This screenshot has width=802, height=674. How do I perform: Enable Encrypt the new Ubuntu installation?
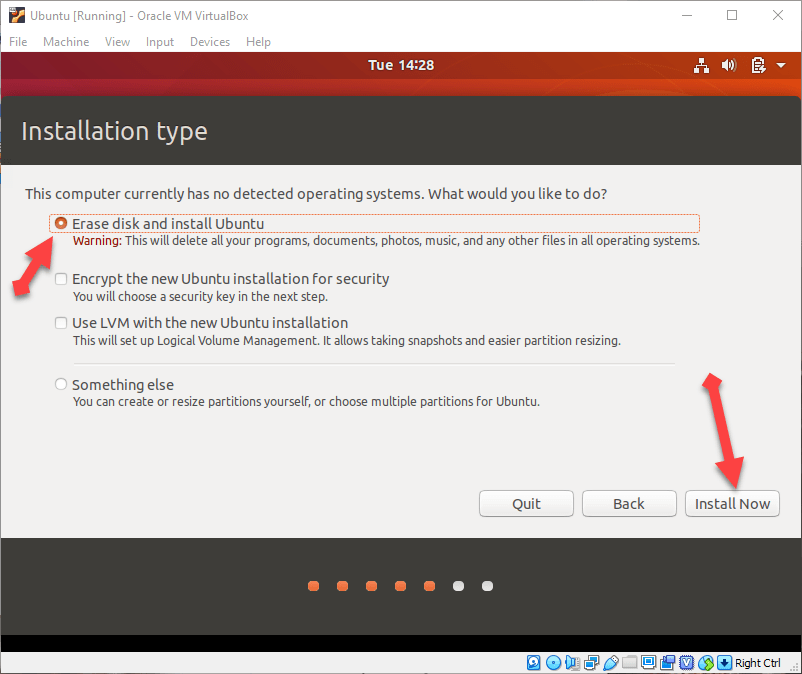point(62,279)
